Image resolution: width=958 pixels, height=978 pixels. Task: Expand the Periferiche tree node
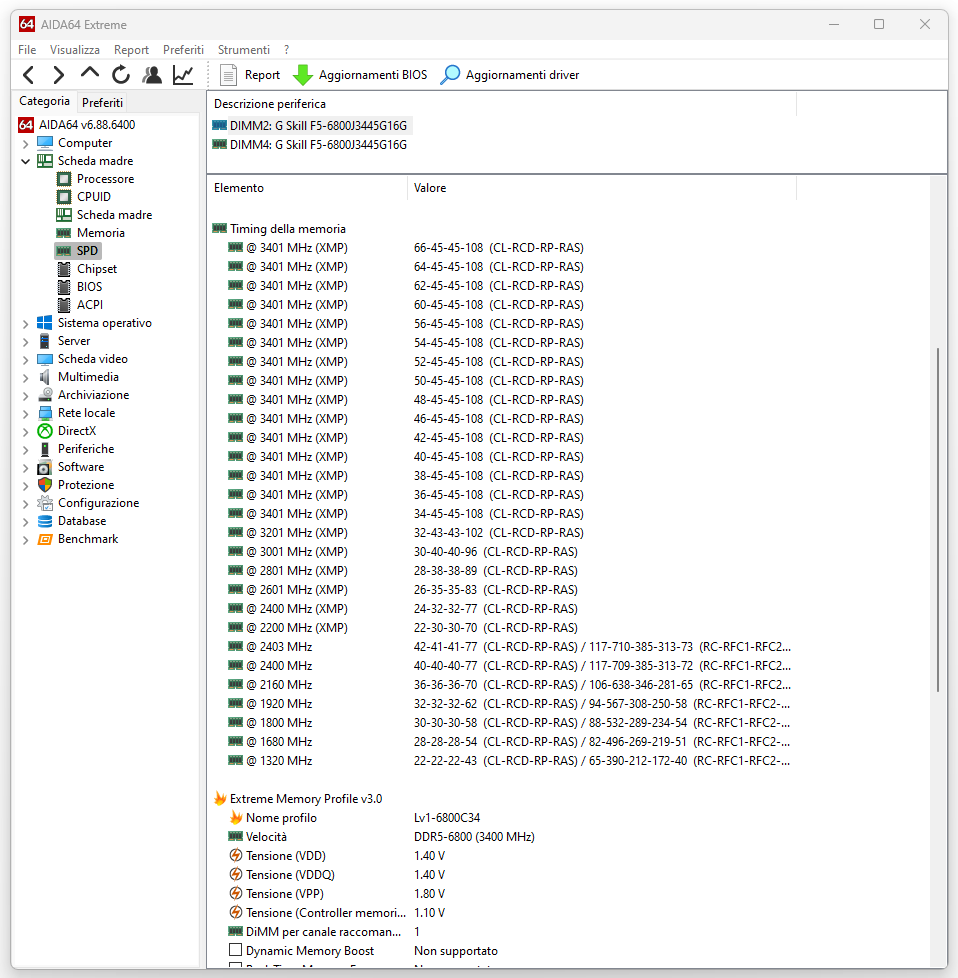[26, 450]
